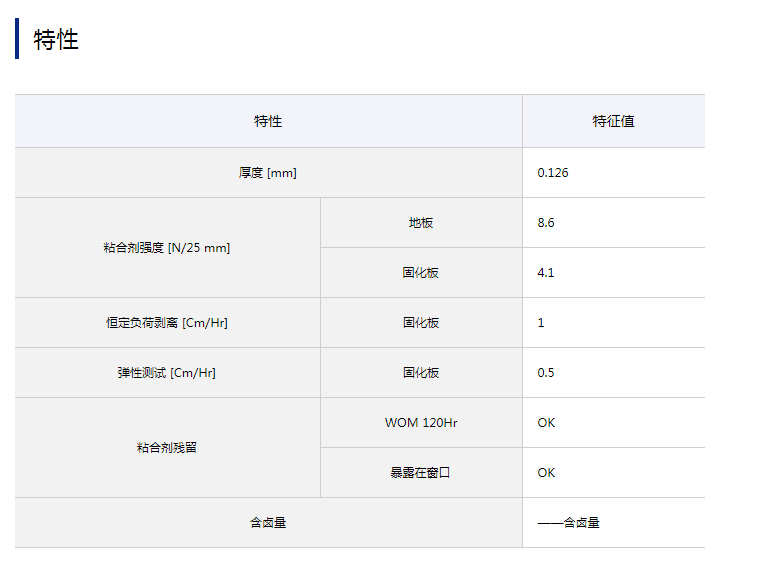Select the value 8.6
This screenshot has width=761, height=567.
[x=546, y=223]
